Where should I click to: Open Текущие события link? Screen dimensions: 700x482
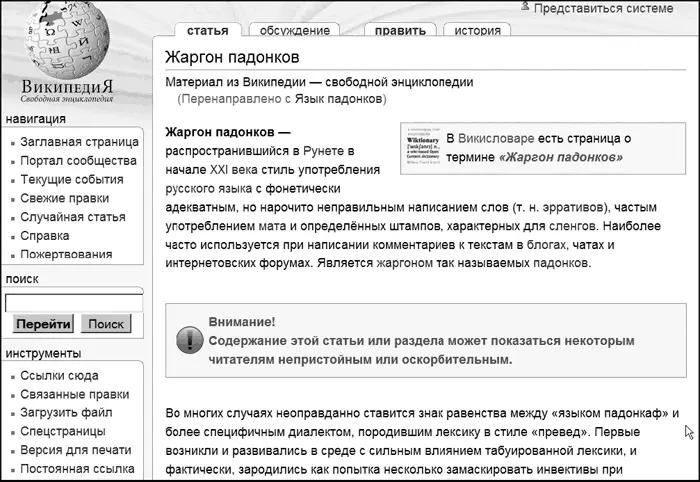pos(72,179)
